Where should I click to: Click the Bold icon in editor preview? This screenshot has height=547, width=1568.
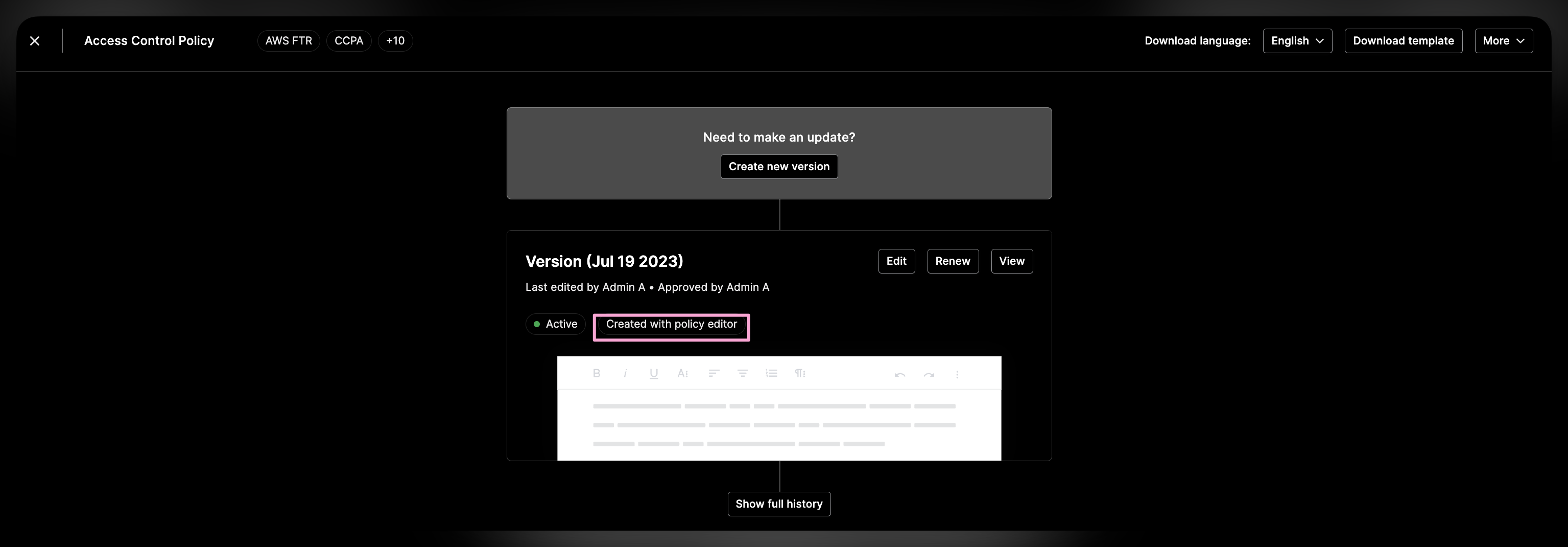tap(597, 373)
